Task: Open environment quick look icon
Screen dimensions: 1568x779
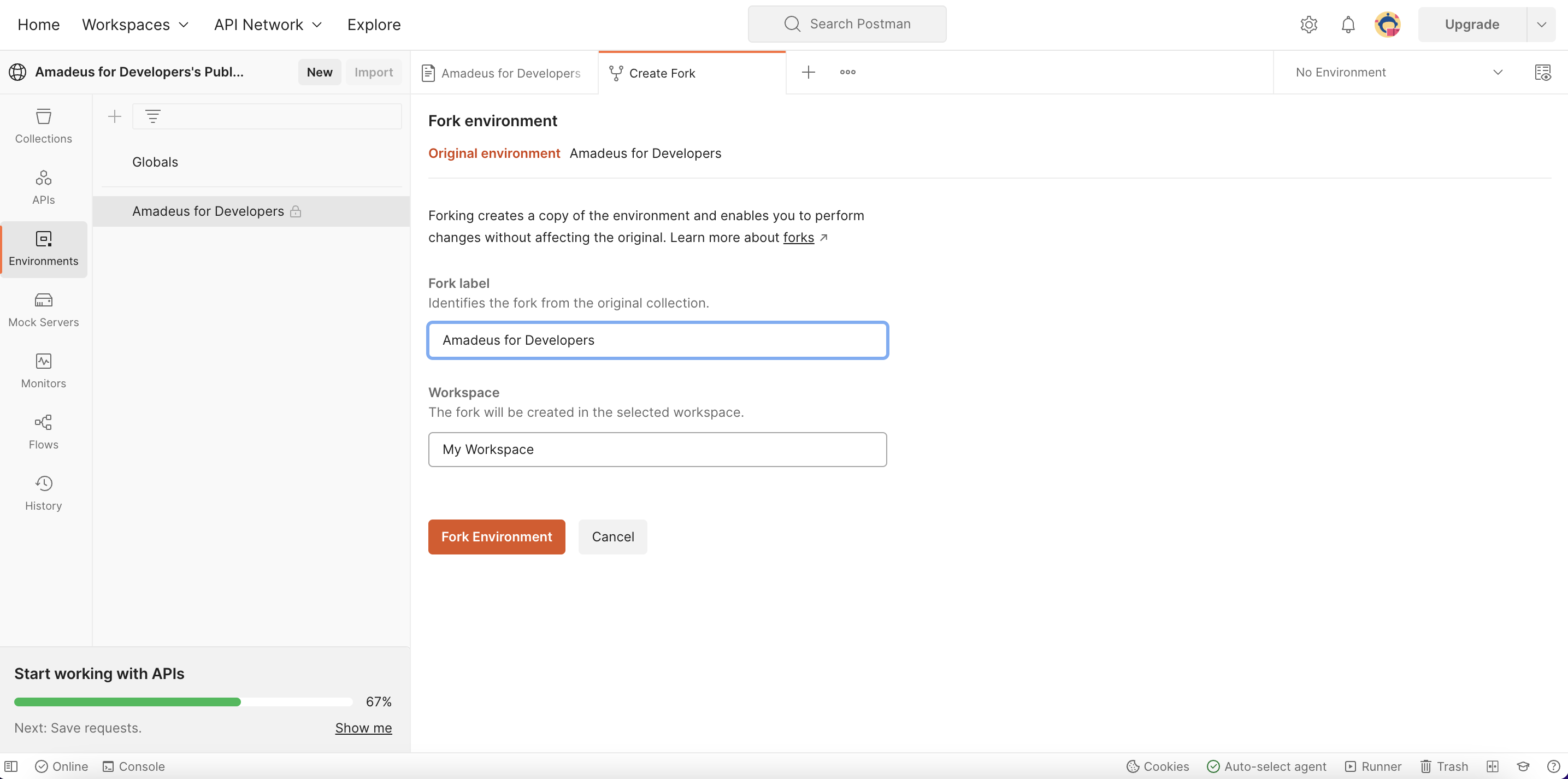Action: point(1542,73)
